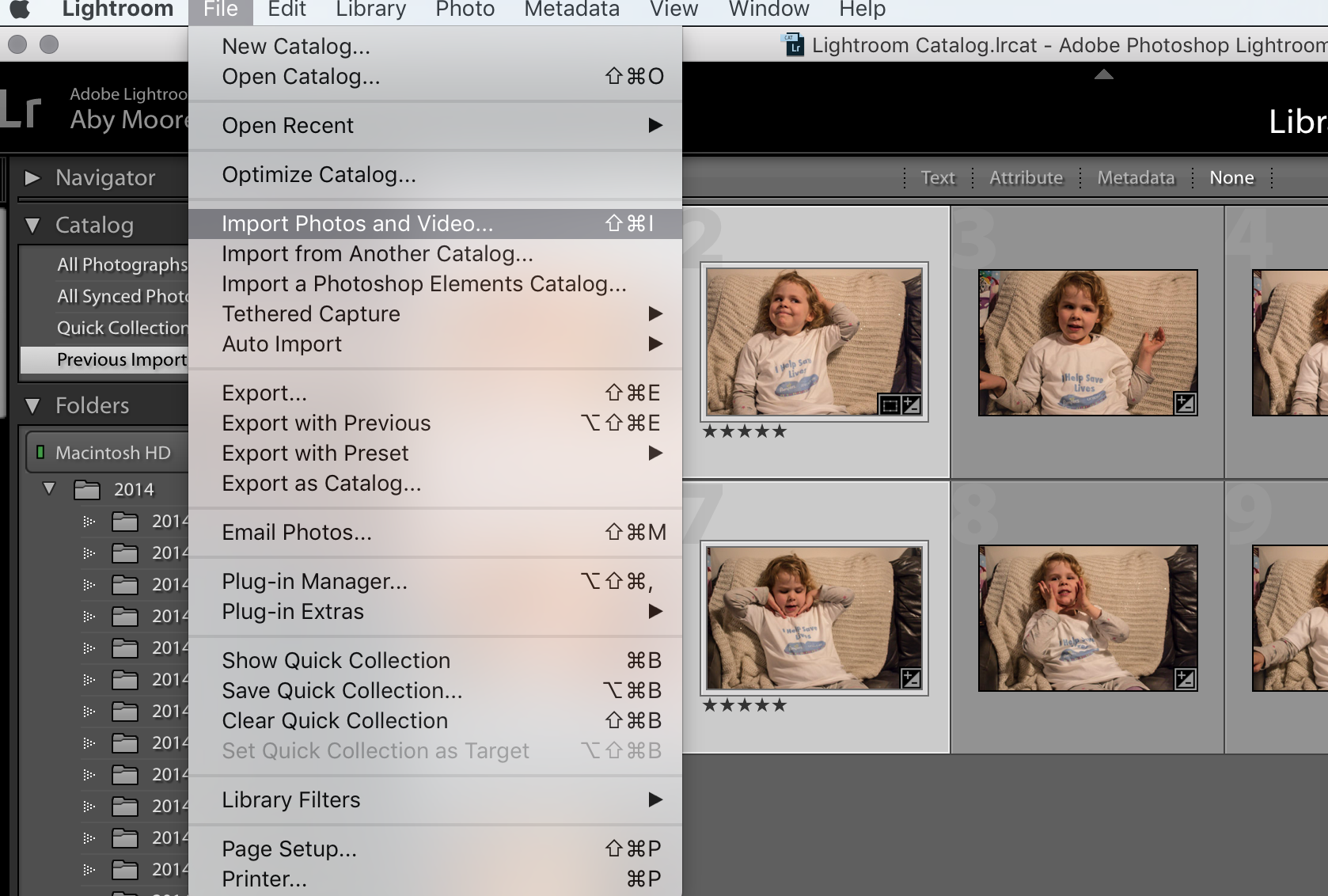1328x896 pixels.
Task: Collapse the 2014 folder disclosure triangle
Action: 49,488
